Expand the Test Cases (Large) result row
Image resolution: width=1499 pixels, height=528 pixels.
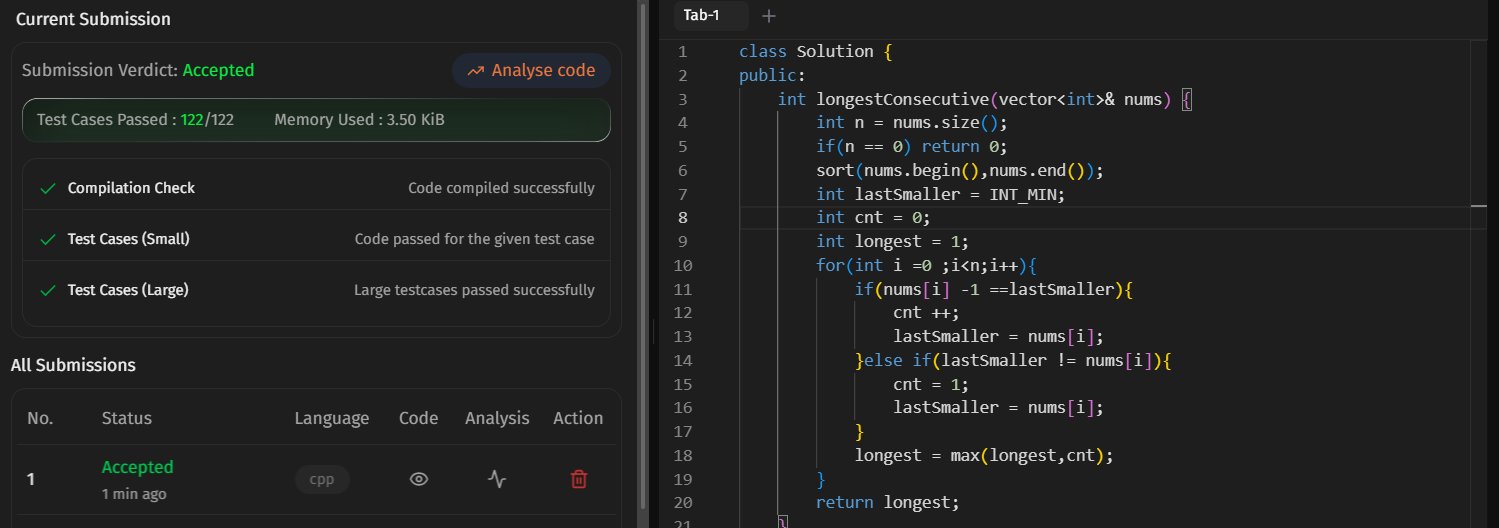pos(316,290)
